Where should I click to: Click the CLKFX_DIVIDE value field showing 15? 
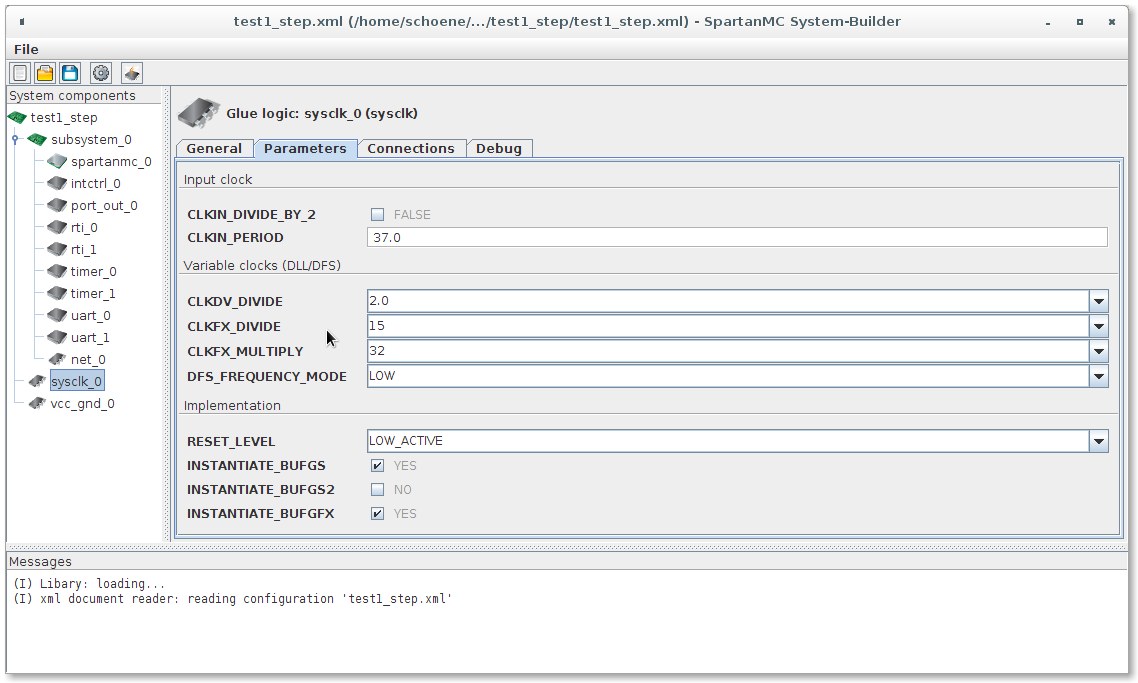point(728,326)
